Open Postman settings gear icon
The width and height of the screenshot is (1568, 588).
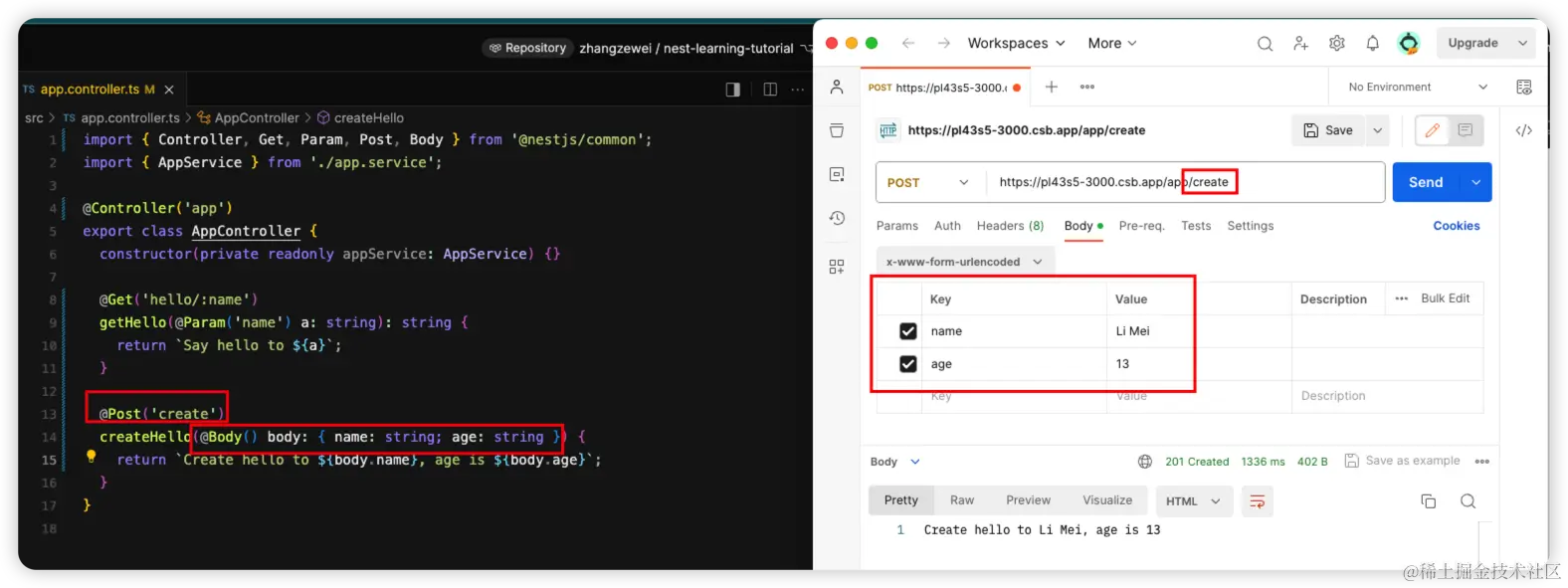click(x=1337, y=43)
